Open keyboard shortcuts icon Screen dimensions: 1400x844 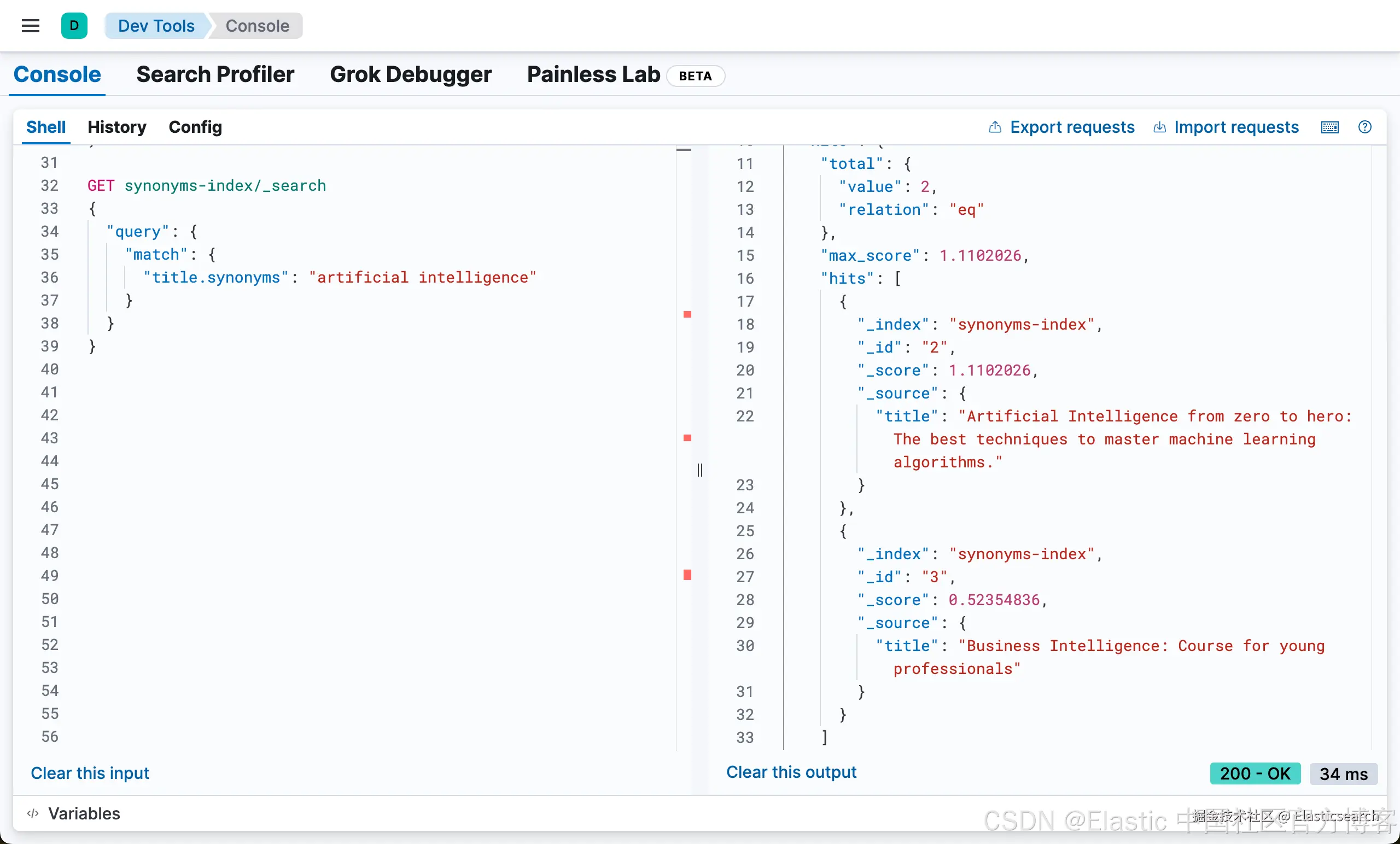pos(1329,127)
